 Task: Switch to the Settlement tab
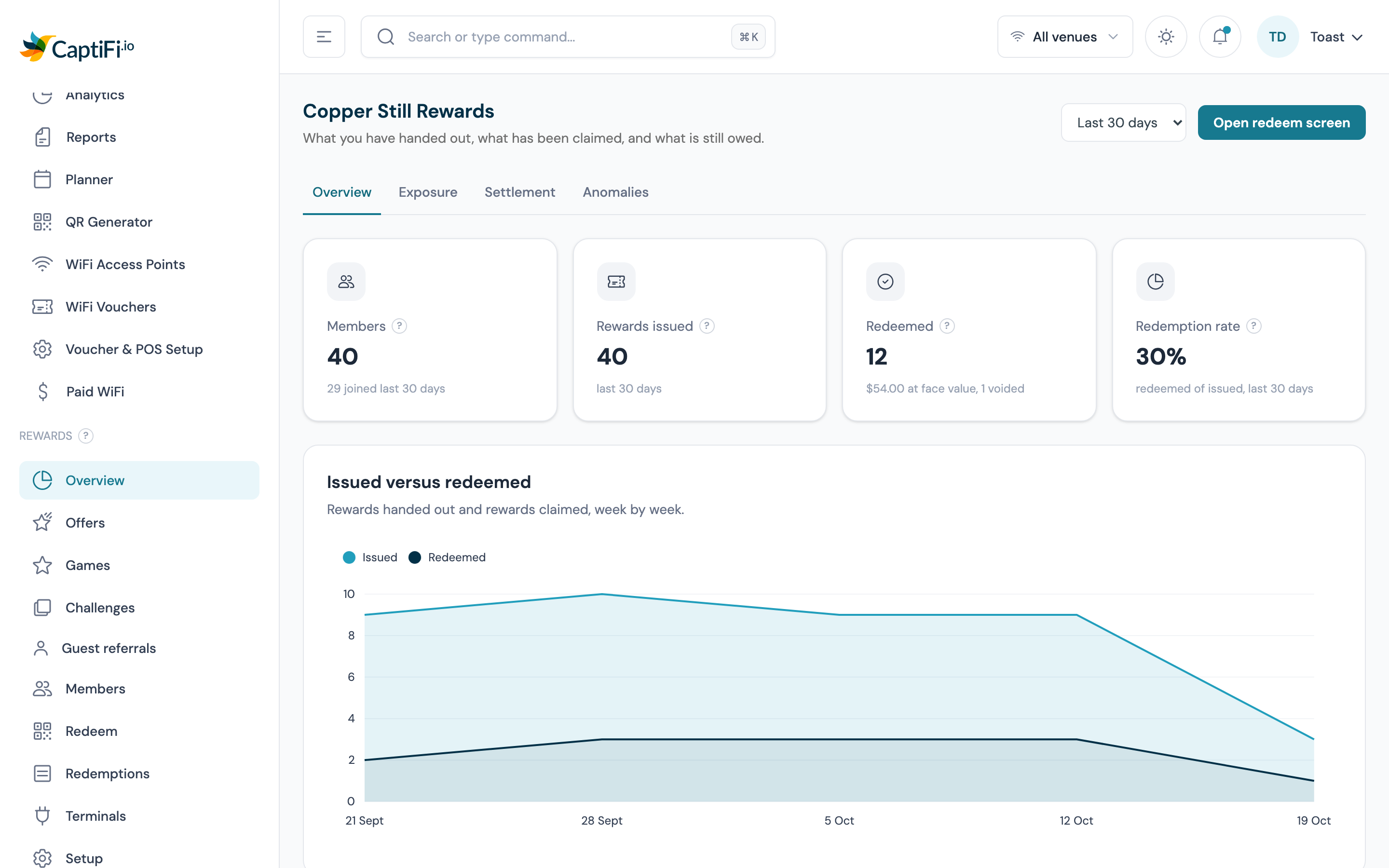pos(519,192)
